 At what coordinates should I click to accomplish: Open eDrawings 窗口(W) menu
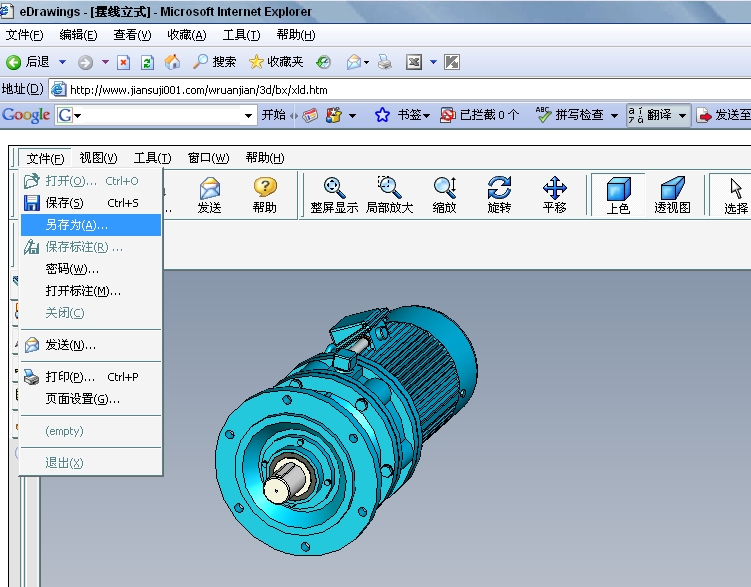(208, 158)
